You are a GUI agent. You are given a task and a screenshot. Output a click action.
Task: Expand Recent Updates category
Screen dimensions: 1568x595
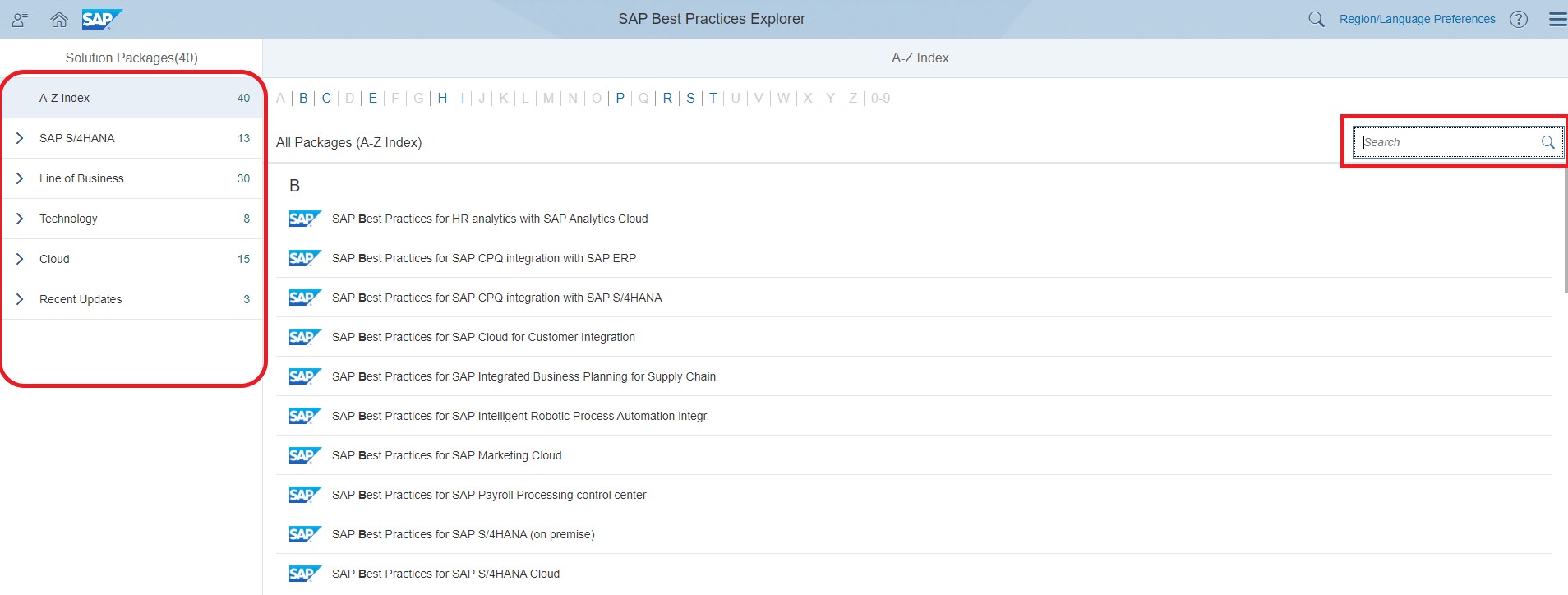20,299
